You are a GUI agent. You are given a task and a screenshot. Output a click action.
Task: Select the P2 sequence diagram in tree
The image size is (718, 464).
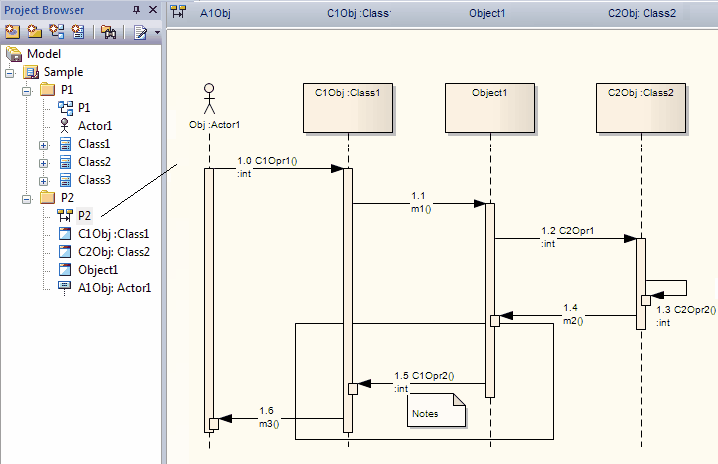point(84,215)
